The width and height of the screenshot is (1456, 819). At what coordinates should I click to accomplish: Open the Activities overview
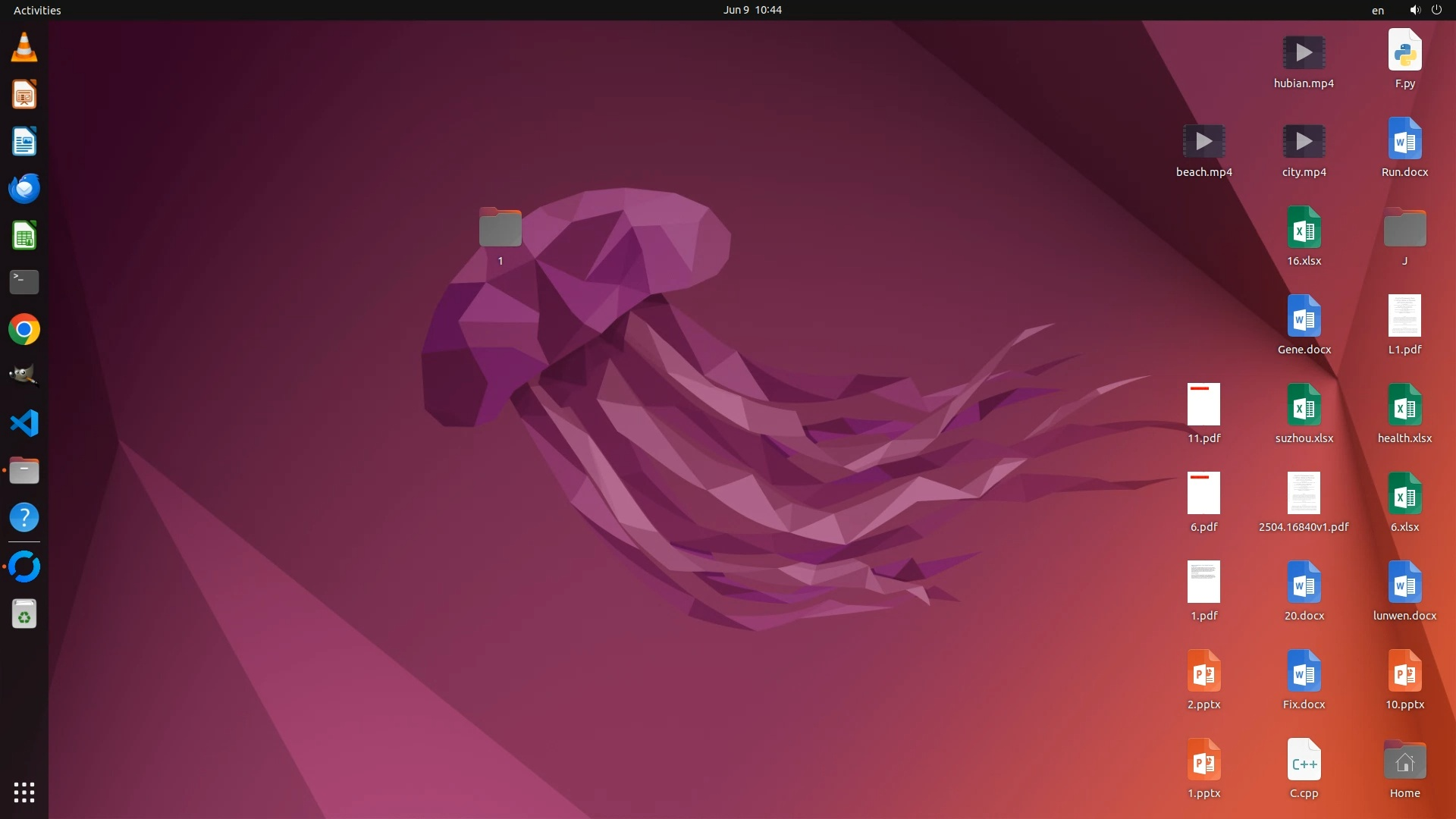[37, 10]
